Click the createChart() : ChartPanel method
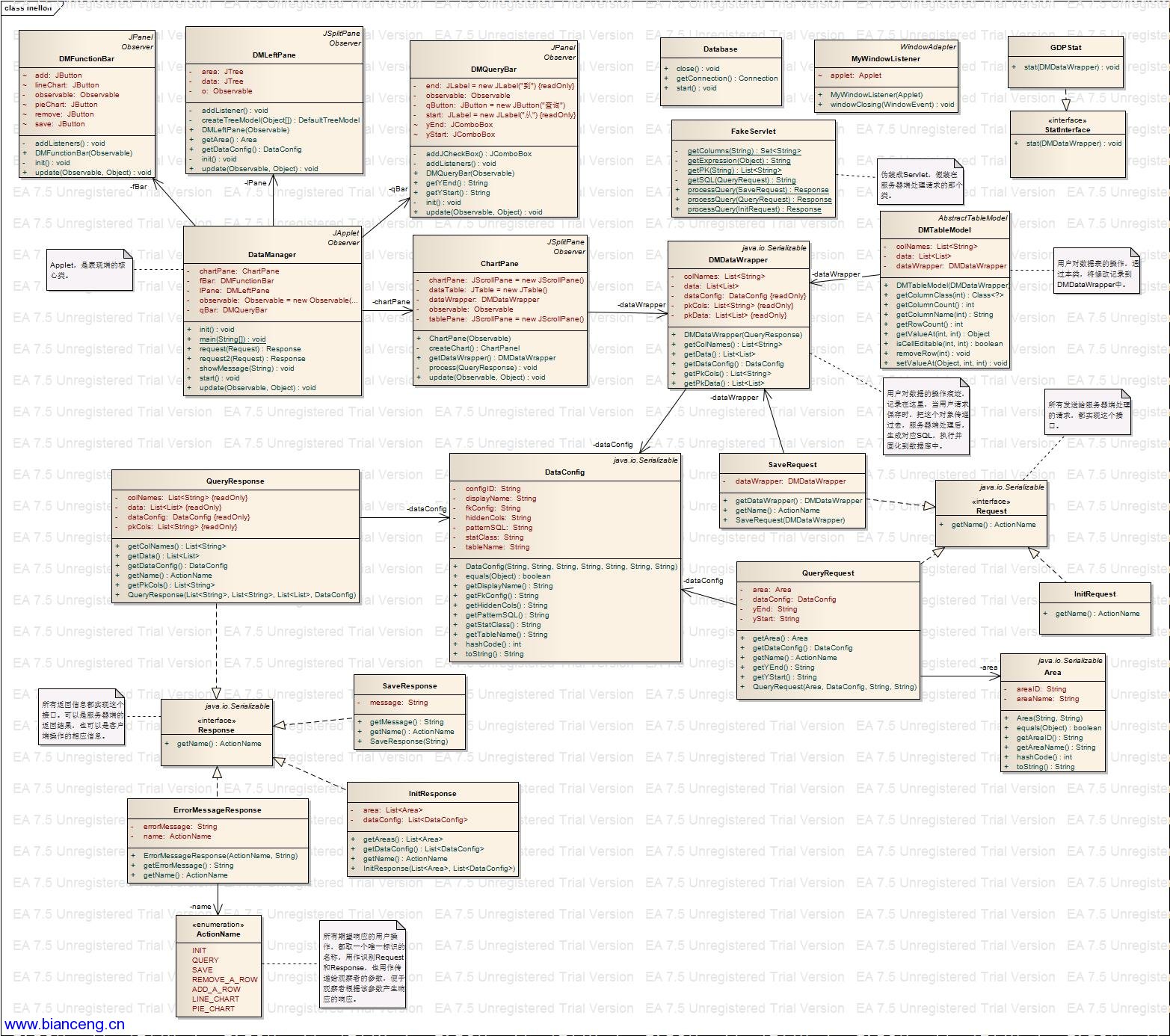 [x=474, y=348]
